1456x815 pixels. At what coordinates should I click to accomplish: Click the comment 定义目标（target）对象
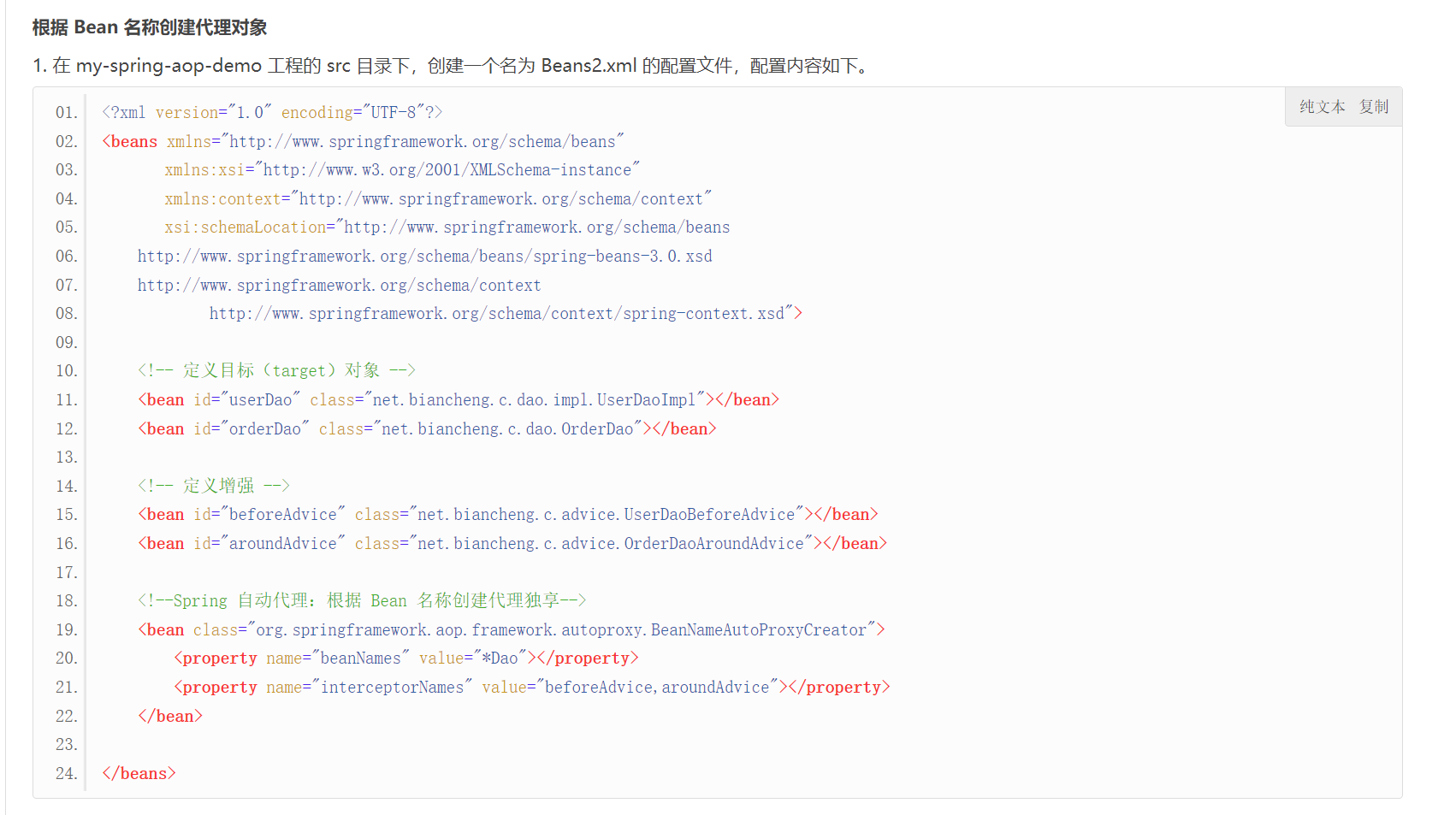[276, 371]
